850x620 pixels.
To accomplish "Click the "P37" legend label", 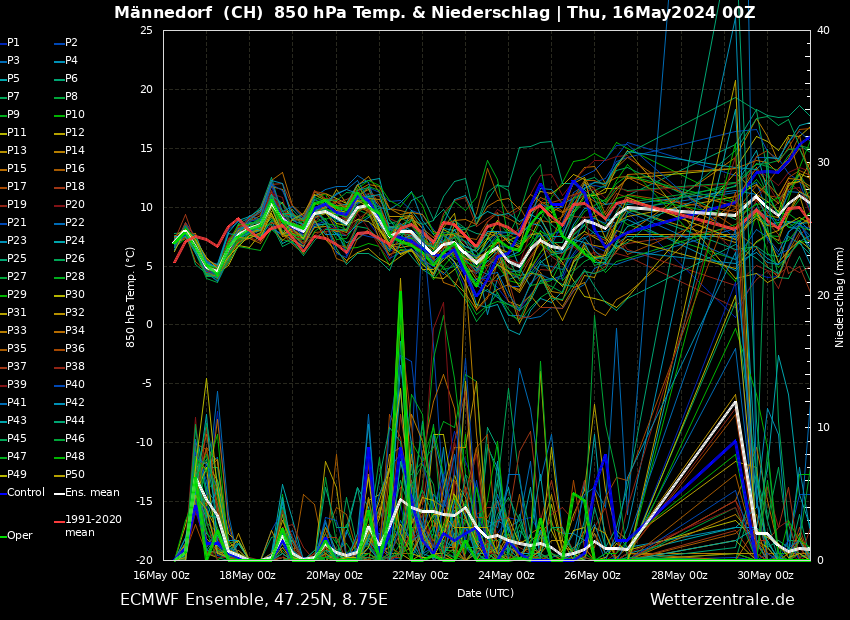I will click(x=17, y=366).
